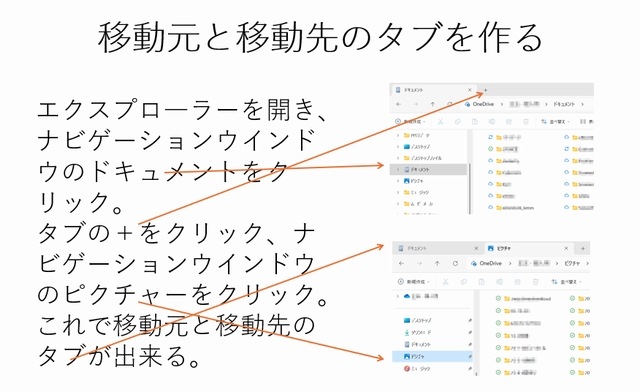Select デスクトップ in single-tab Explorer navigation pane

click(417, 147)
